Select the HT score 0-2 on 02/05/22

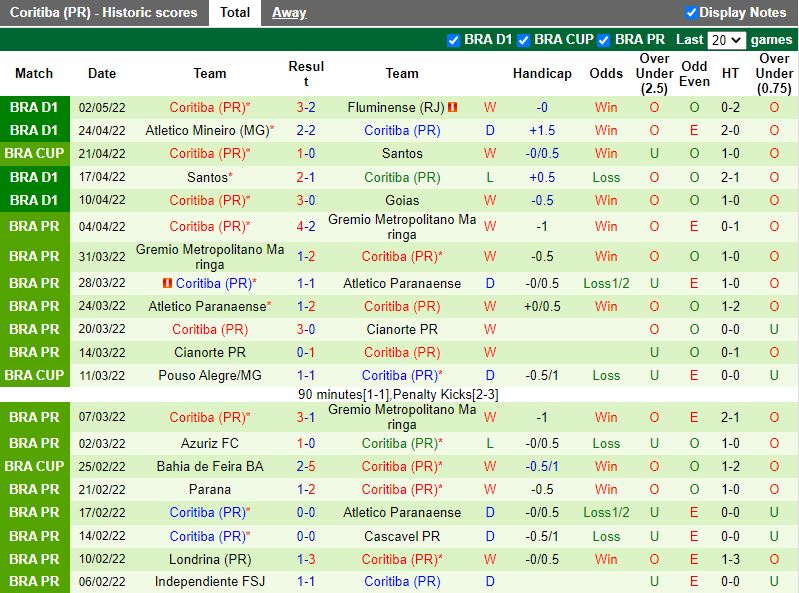click(x=730, y=107)
